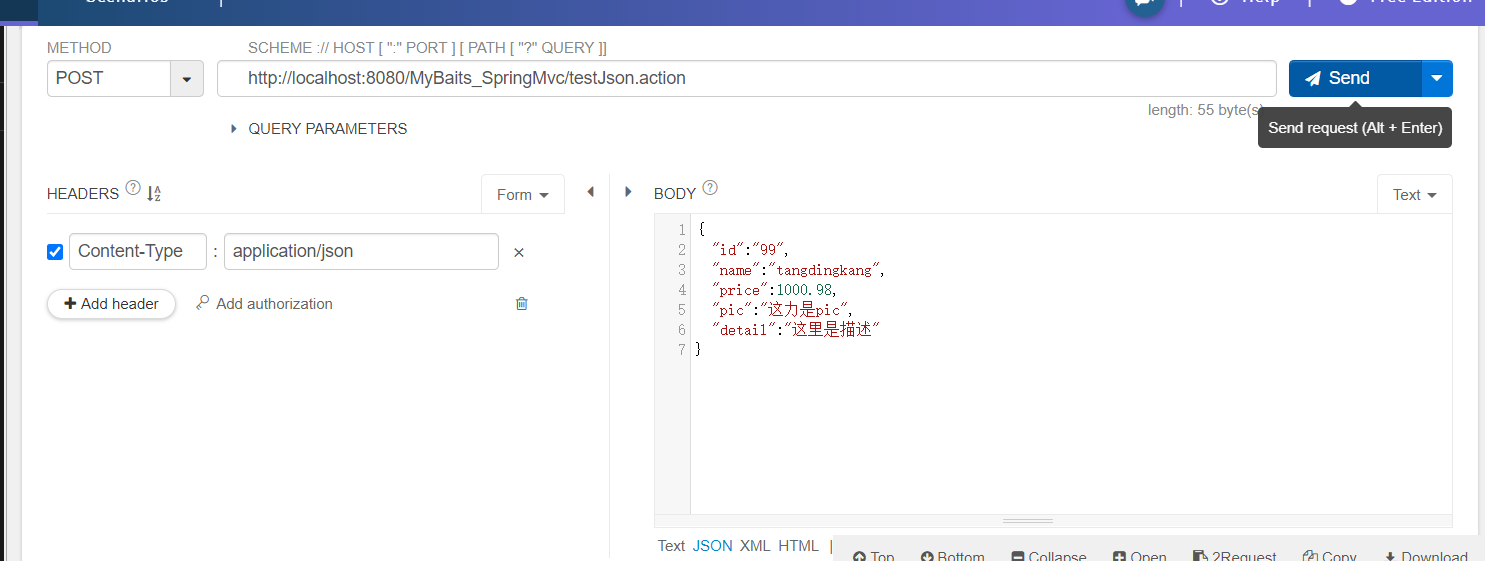Screen dimensions: 1485x561
Task: Click the Add header button
Action: [x=111, y=304]
